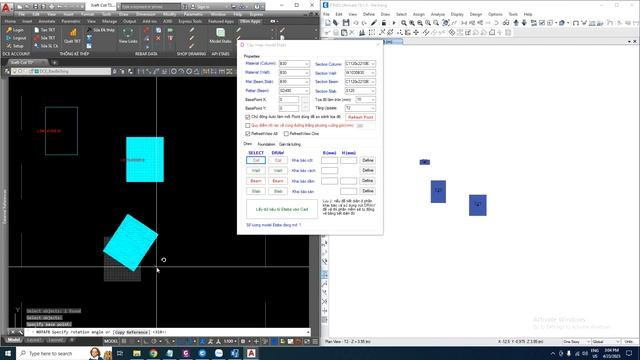
Task: Click the Beam button under SELECT
Action: 256,181
